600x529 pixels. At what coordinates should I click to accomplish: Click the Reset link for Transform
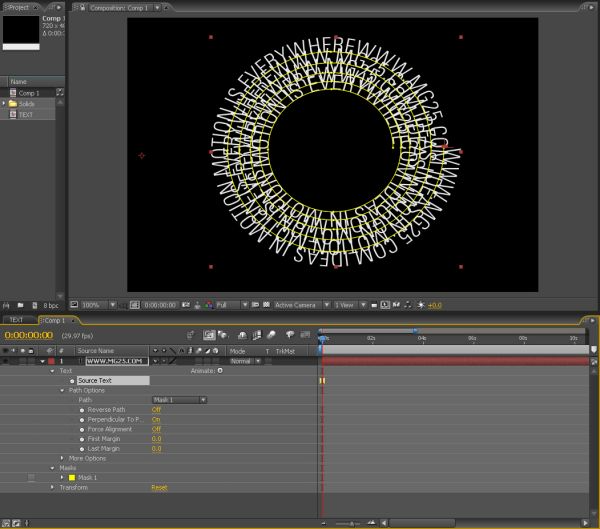[x=159, y=488]
